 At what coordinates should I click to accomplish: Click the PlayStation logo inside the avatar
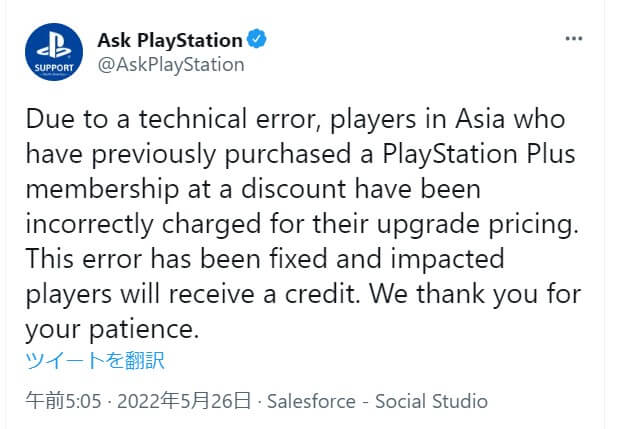(x=54, y=46)
